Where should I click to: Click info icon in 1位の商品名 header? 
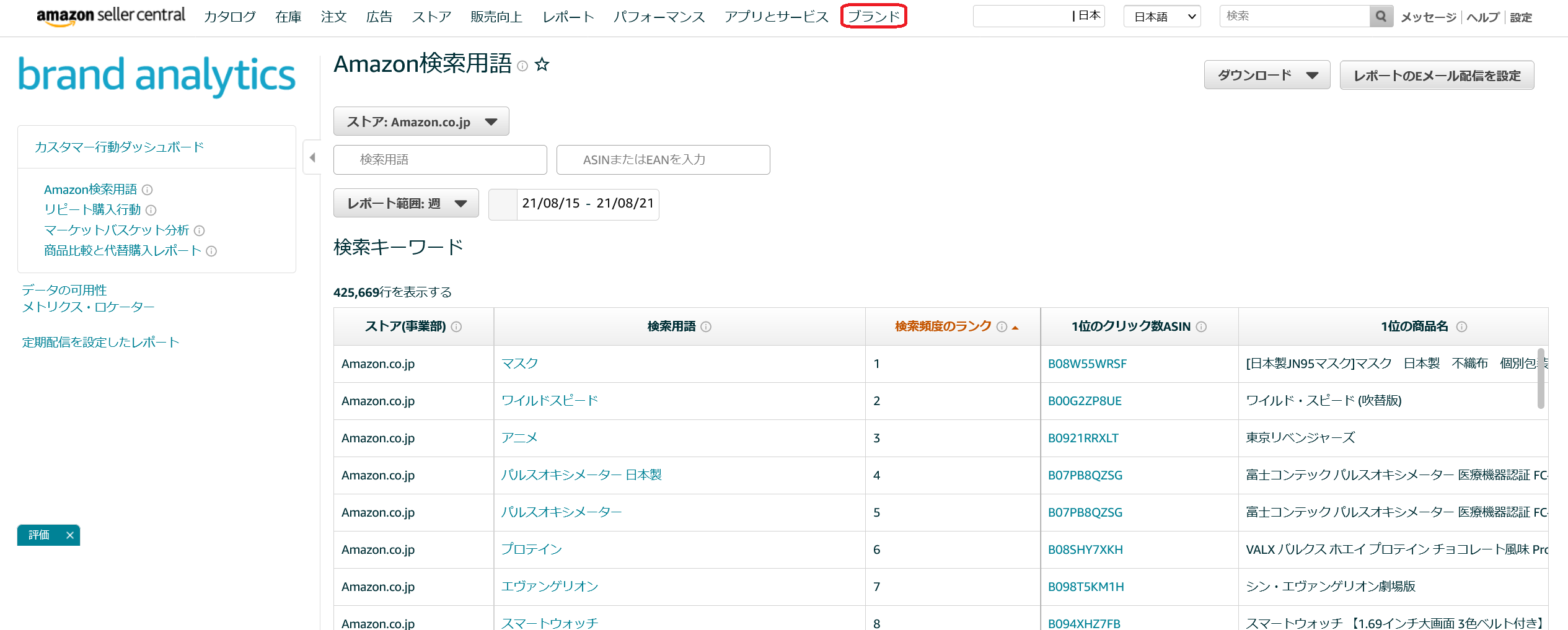click(x=1461, y=326)
